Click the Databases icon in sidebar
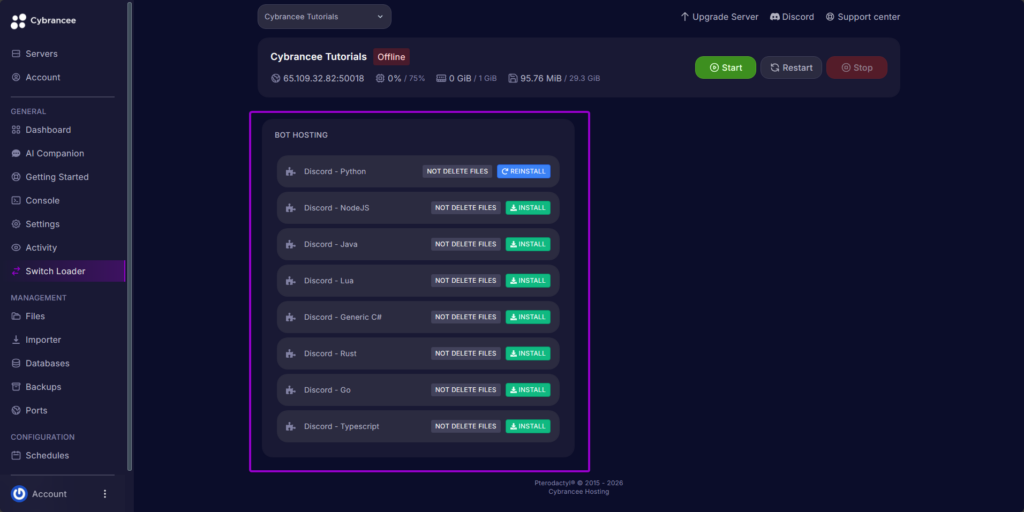 (x=16, y=363)
